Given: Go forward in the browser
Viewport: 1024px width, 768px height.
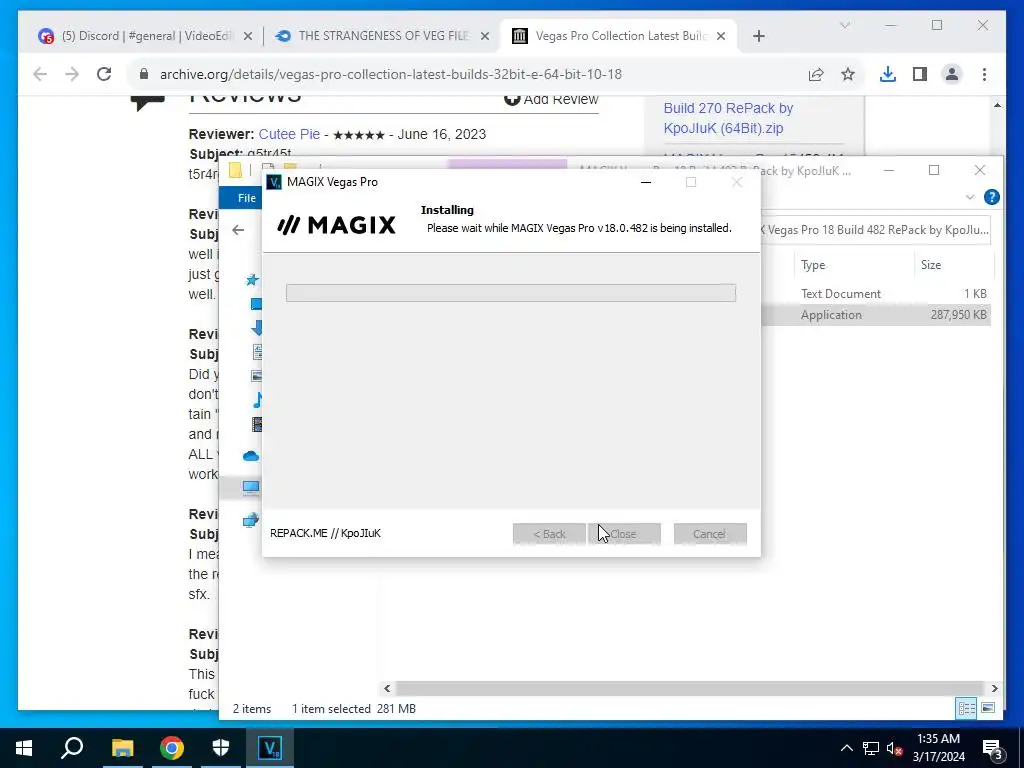Looking at the screenshot, I should tap(72, 74).
